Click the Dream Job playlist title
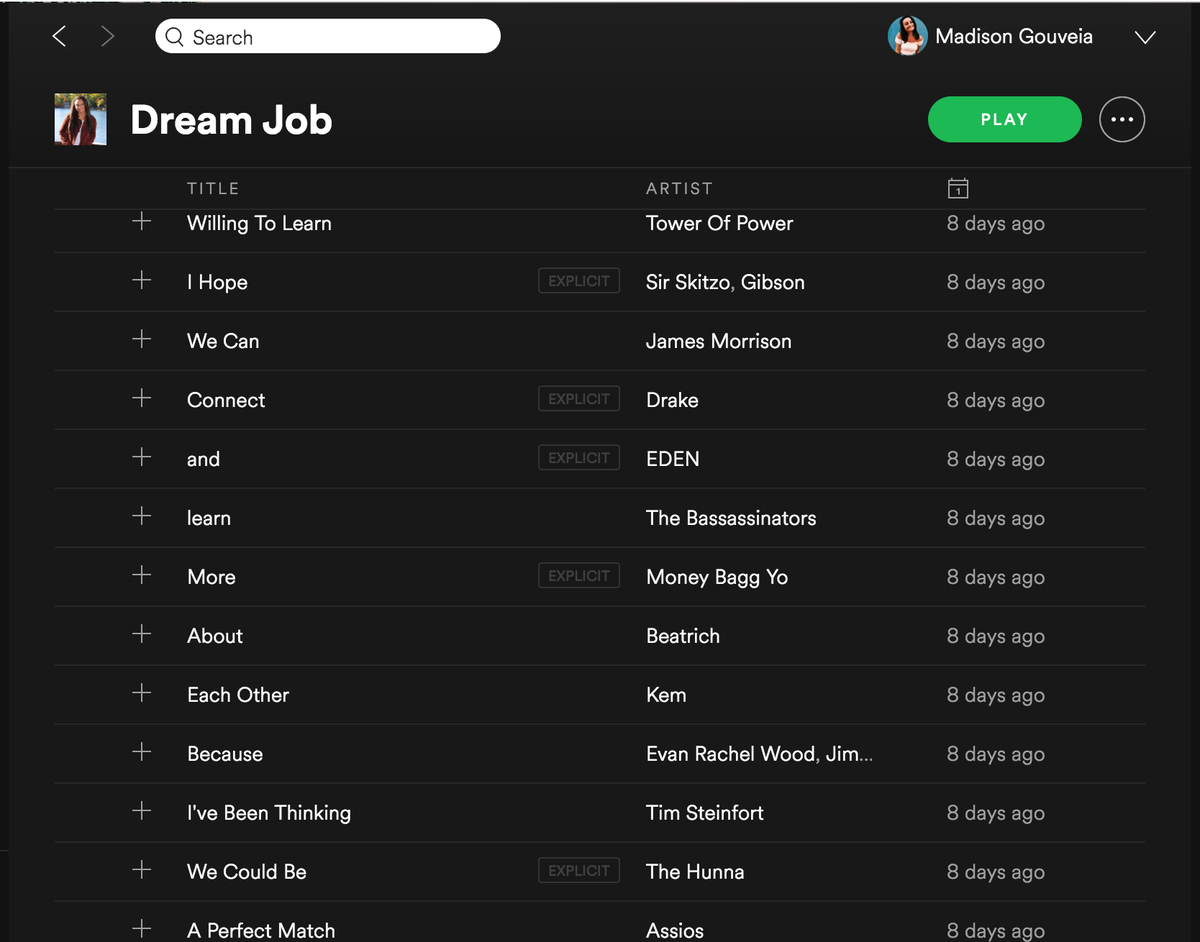The width and height of the screenshot is (1200, 942). 231,120
